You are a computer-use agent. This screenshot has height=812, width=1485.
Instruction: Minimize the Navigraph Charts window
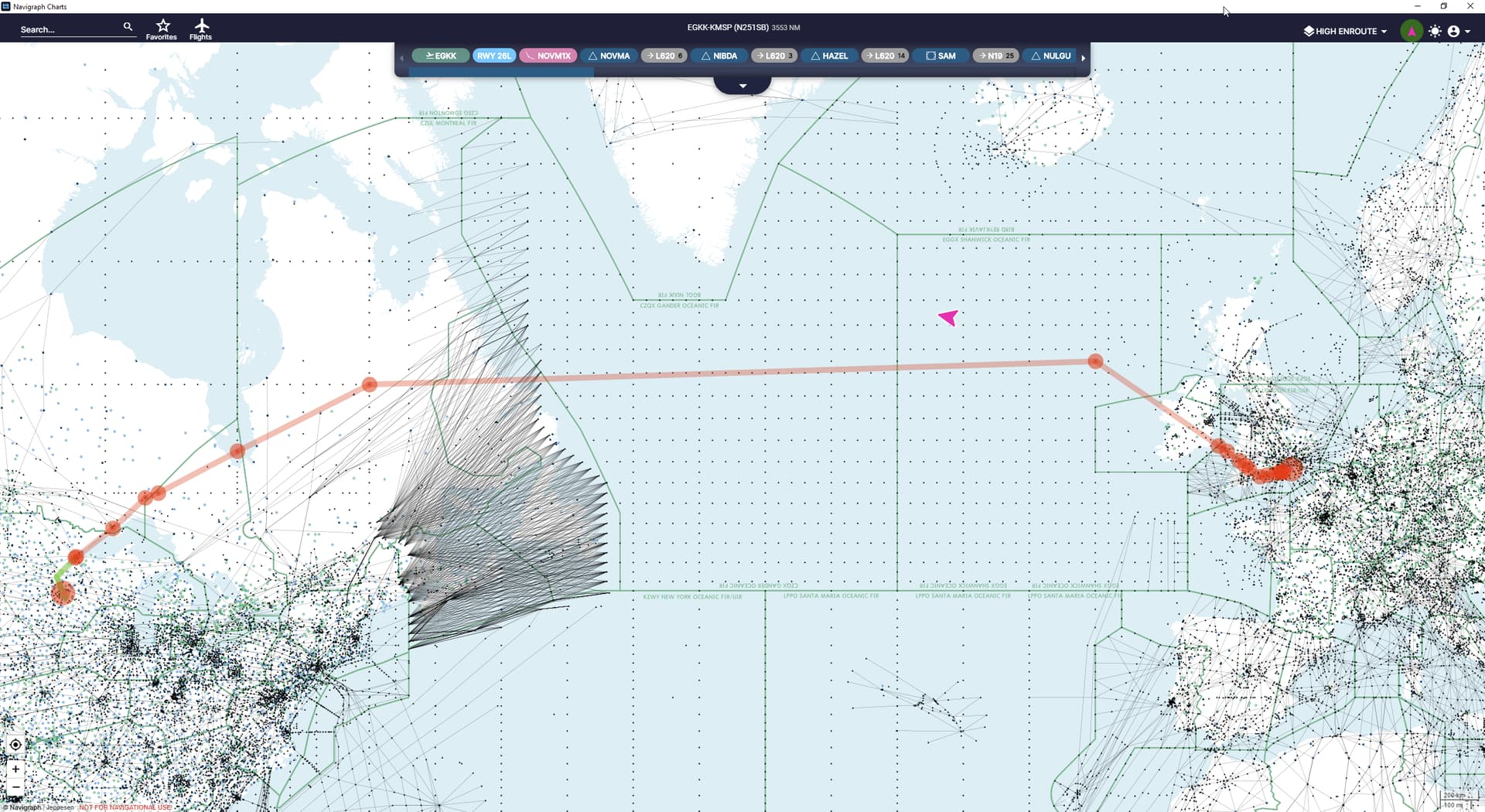(1418, 6)
